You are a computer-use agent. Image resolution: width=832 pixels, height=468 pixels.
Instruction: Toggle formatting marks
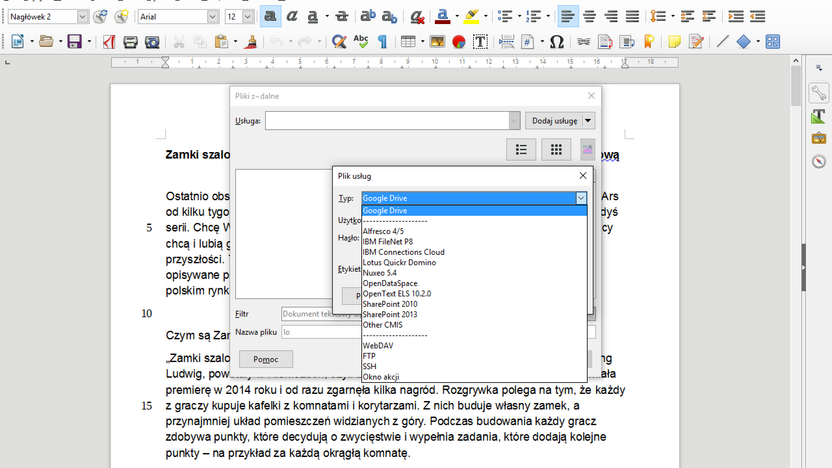tap(383, 41)
